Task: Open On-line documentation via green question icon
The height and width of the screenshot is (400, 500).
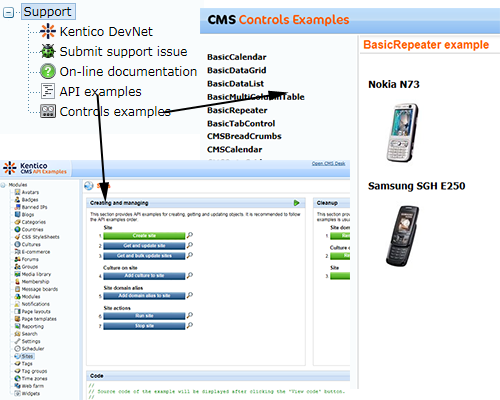Action: pos(48,71)
